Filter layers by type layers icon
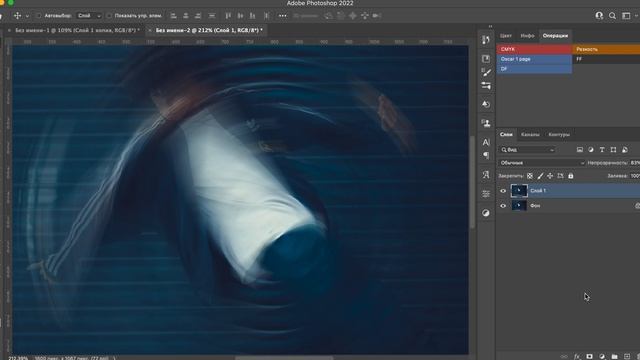Viewport: 640px width, 360px height. [x=602, y=150]
